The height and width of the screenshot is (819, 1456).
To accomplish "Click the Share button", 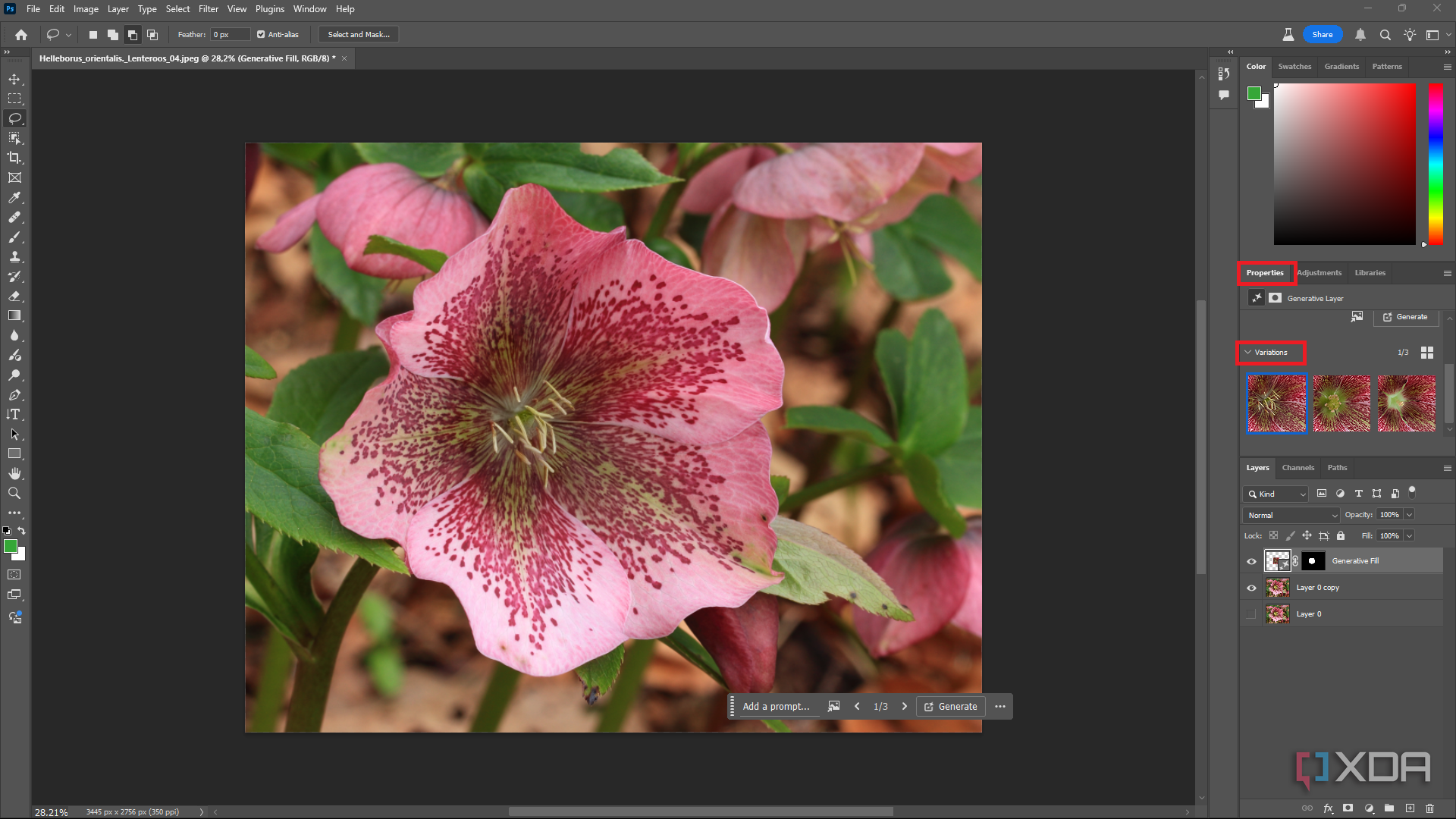I will click(1323, 34).
